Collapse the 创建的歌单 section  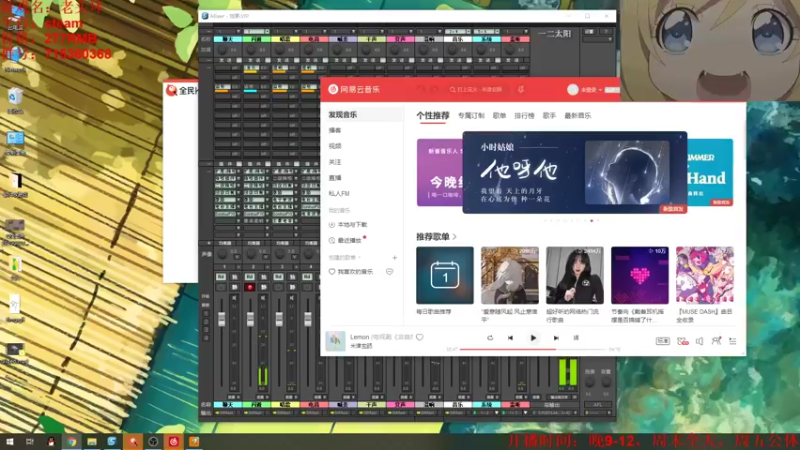click(x=344, y=258)
